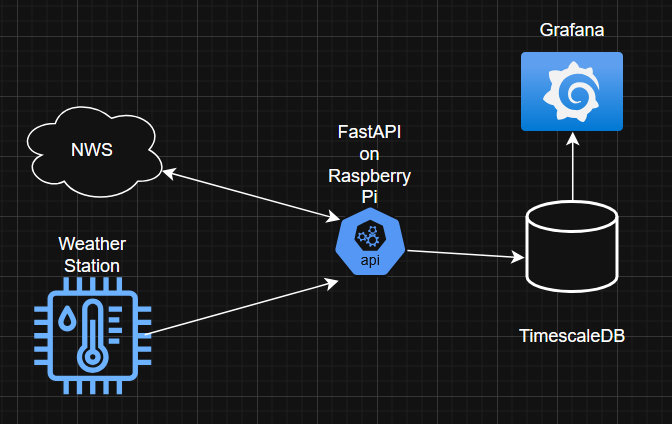Click the Weather Station text label

[x=92, y=255]
